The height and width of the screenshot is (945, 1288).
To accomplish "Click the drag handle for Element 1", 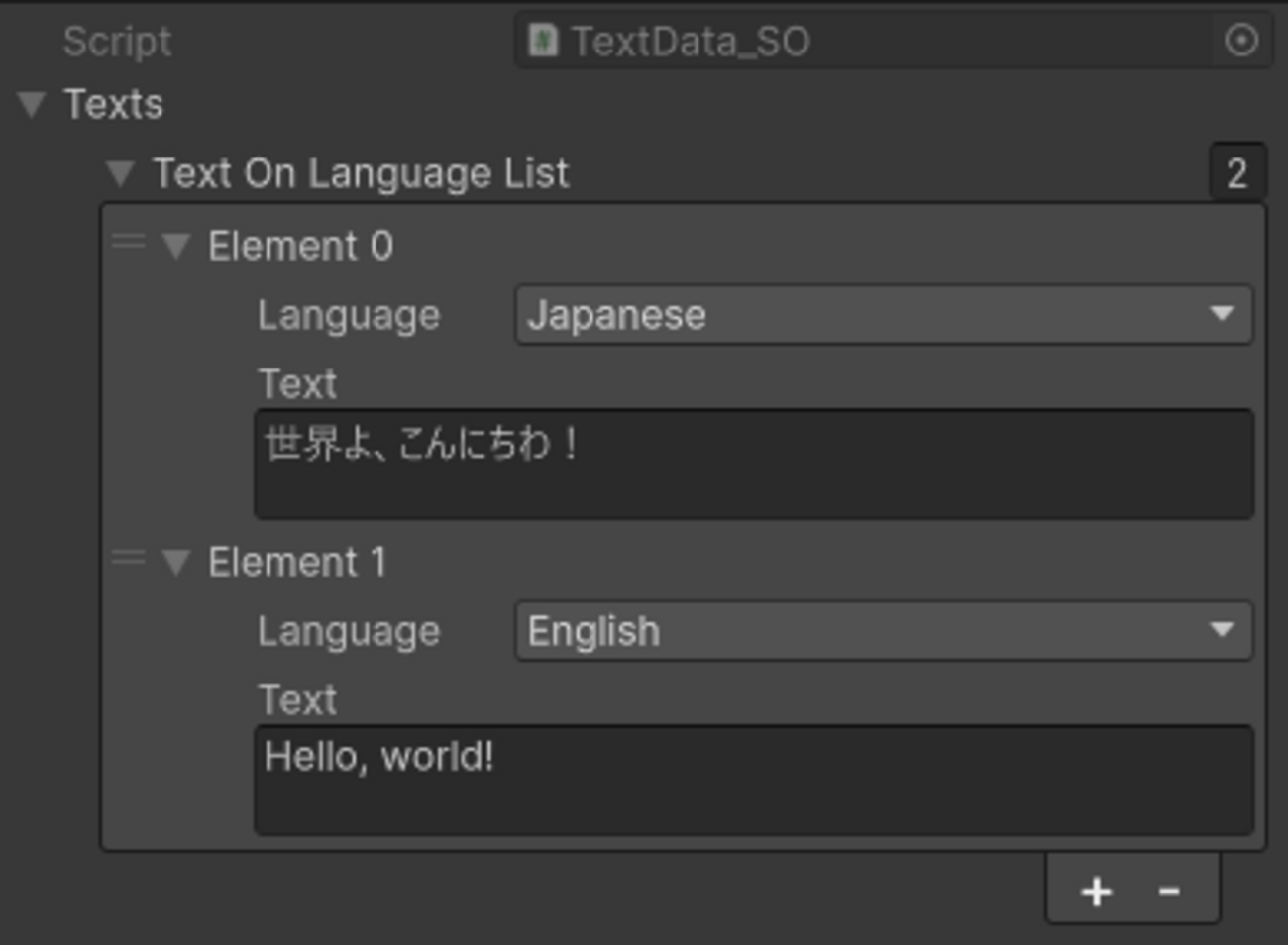I will pos(130,561).
